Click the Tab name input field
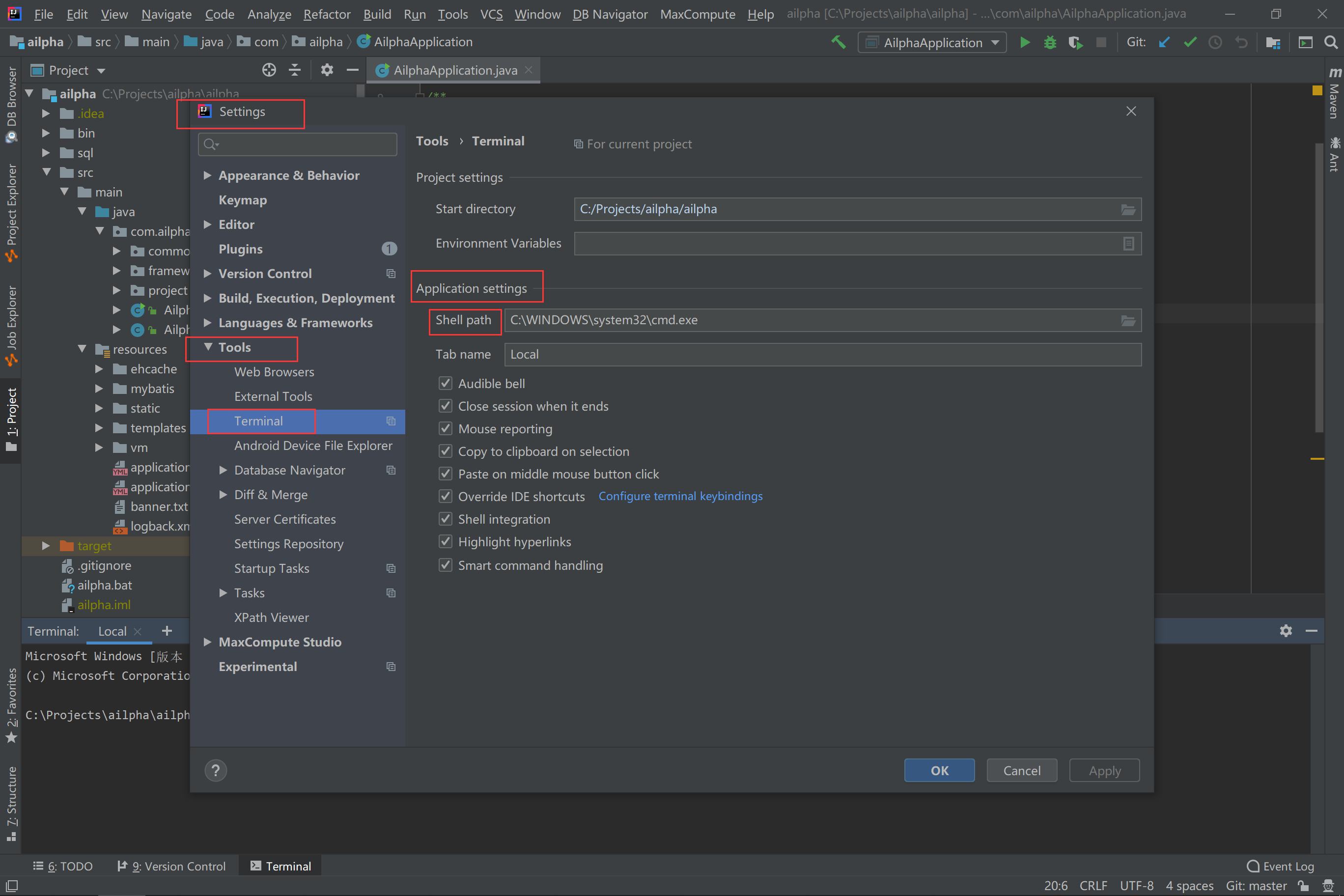This screenshot has width=1344, height=896. pyautogui.click(x=822, y=354)
